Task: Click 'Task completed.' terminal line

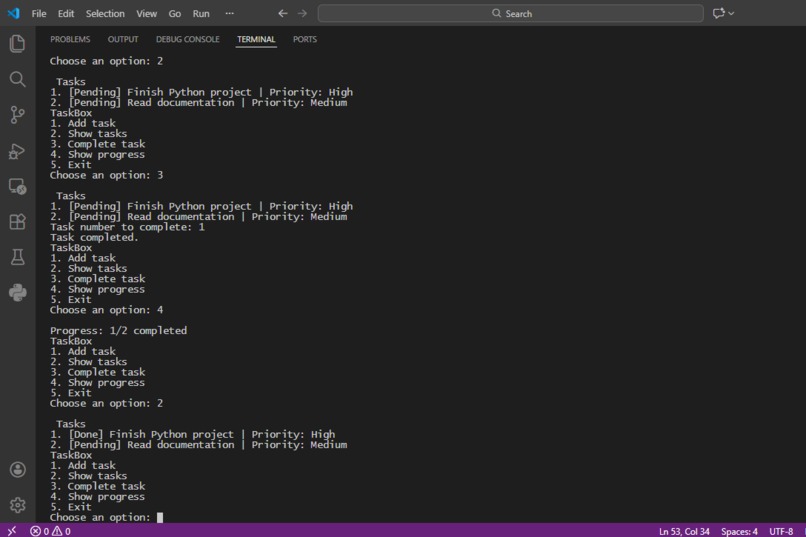Action: [x=94, y=237]
